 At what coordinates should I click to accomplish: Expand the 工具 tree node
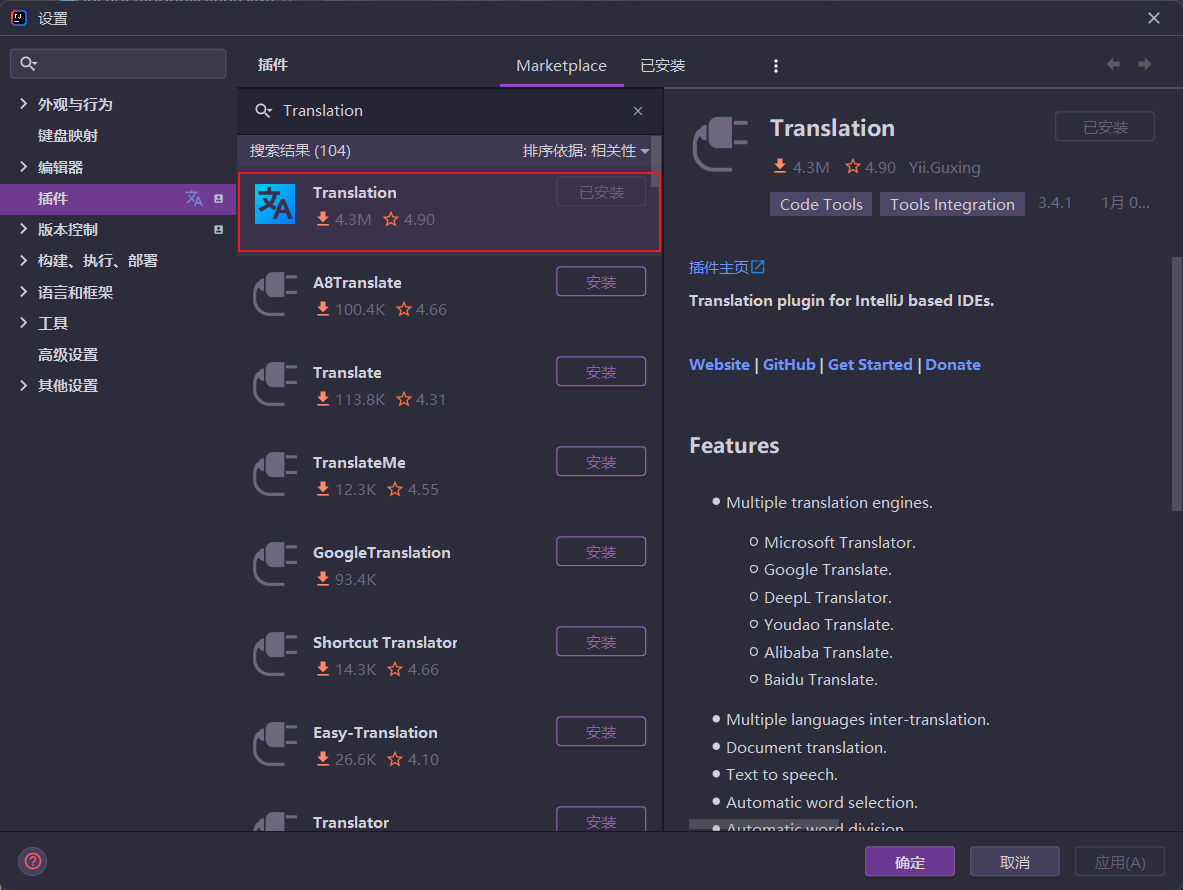click(x=23, y=323)
